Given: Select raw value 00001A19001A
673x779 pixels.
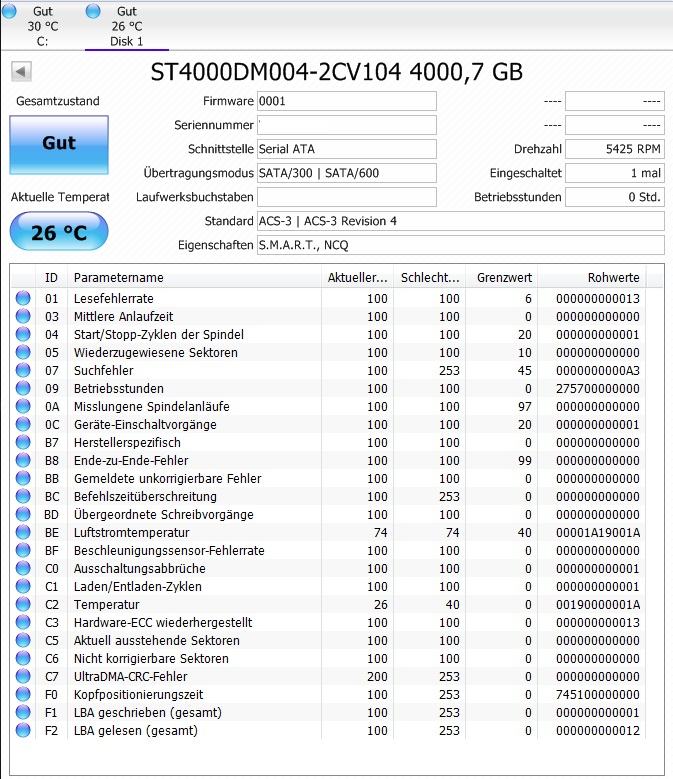Looking at the screenshot, I should point(598,533).
